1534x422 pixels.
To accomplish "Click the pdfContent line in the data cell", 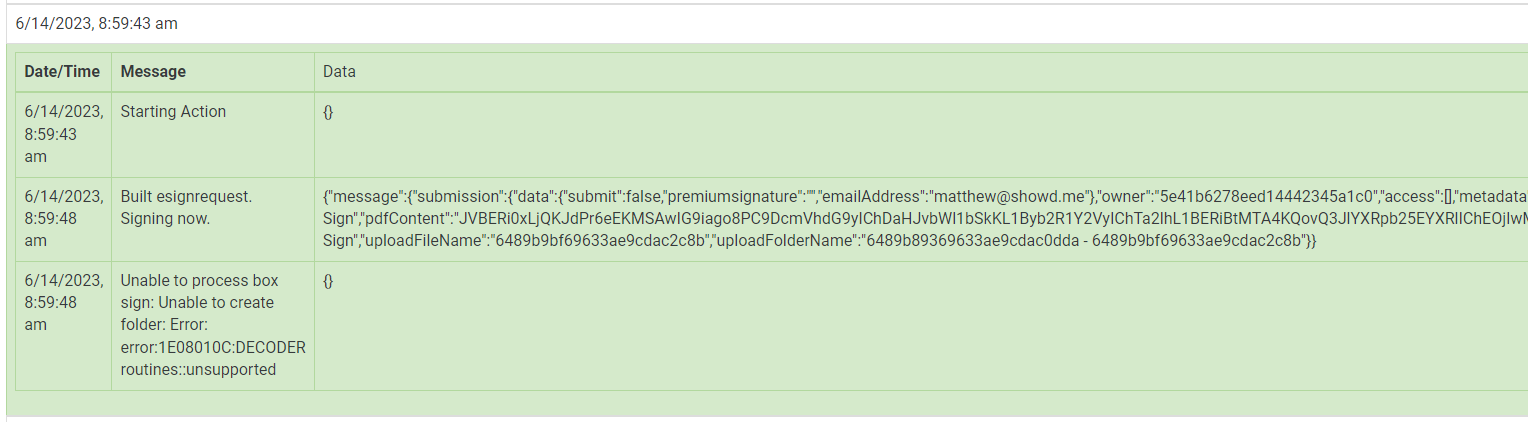I will 925,220.
